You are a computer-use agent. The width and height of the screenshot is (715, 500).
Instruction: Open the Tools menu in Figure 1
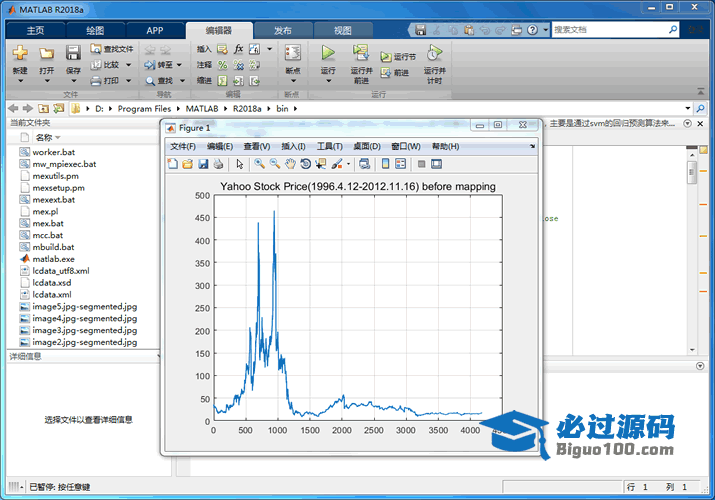click(x=330, y=146)
